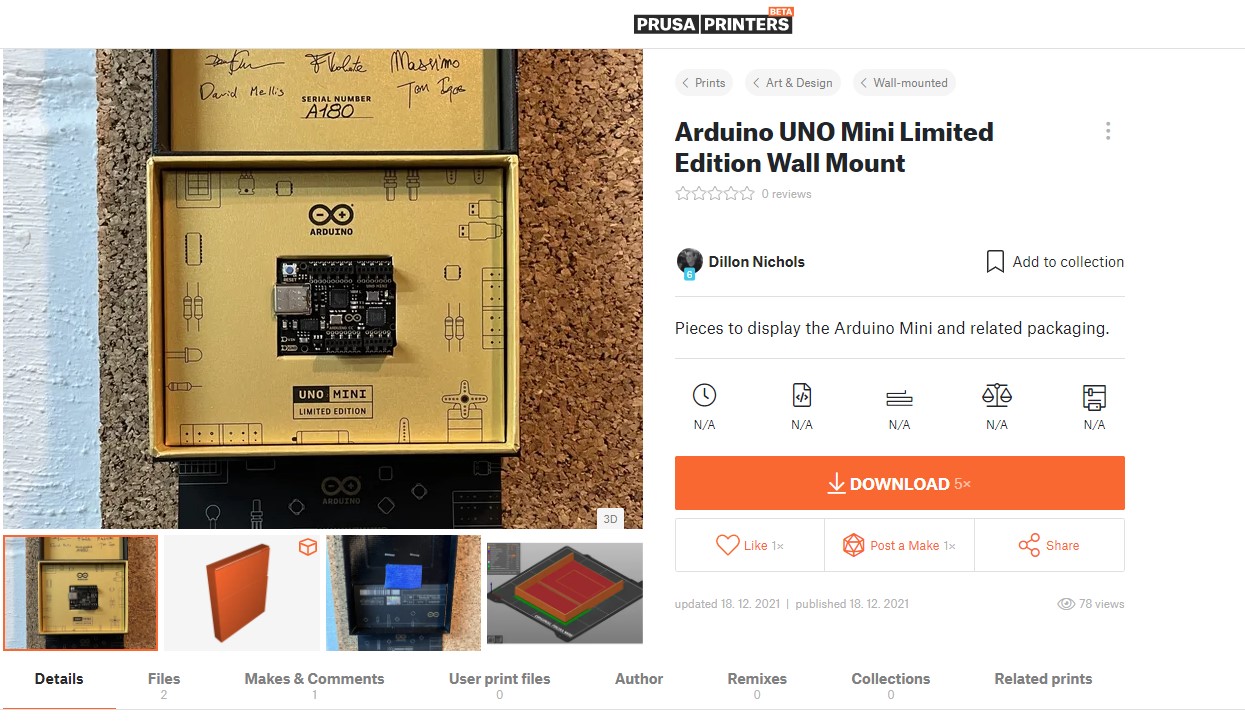The image size is (1245, 727).
Task: Switch to the Files tab
Action: click(x=164, y=685)
